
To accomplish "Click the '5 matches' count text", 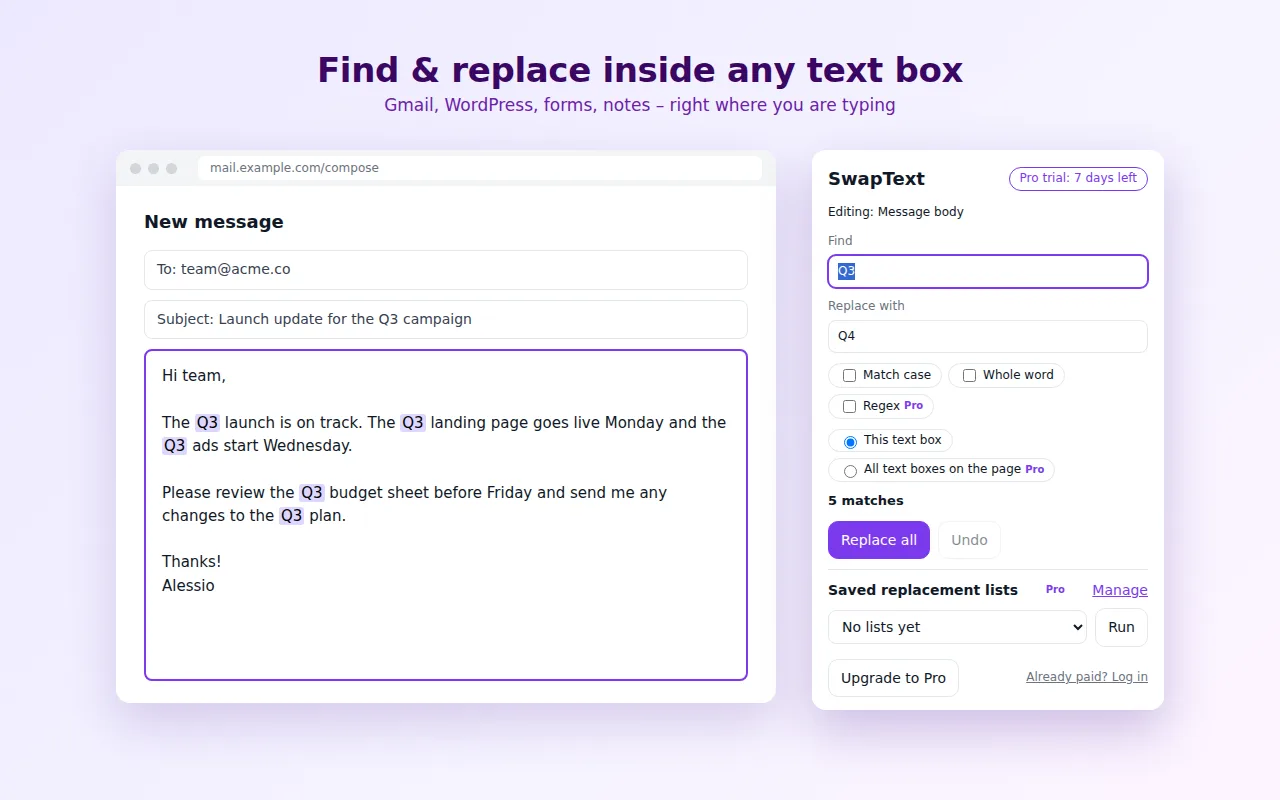I will 866,500.
